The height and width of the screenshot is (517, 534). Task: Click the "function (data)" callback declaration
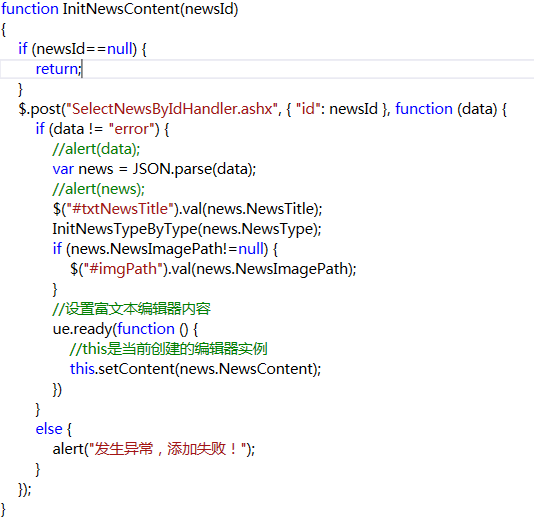[446, 109]
